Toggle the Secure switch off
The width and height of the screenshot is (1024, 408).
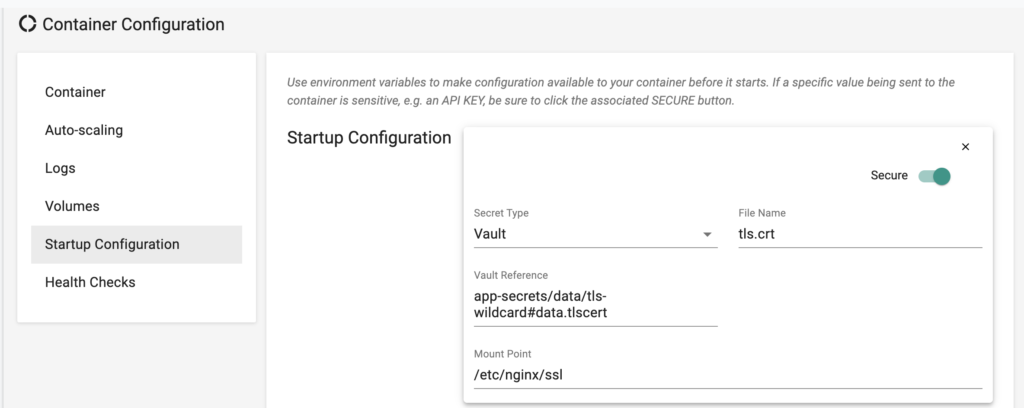coord(934,176)
